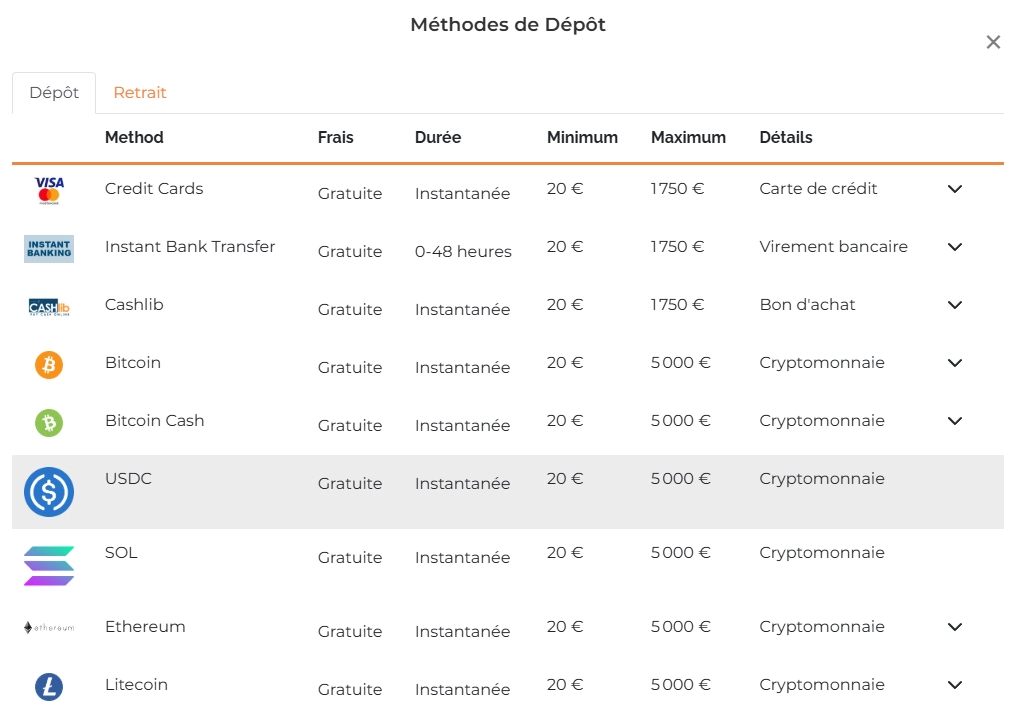Select the USDC coin icon
Image resolution: width=1015 pixels, height=719 pixels.
[x=48, y=492]
